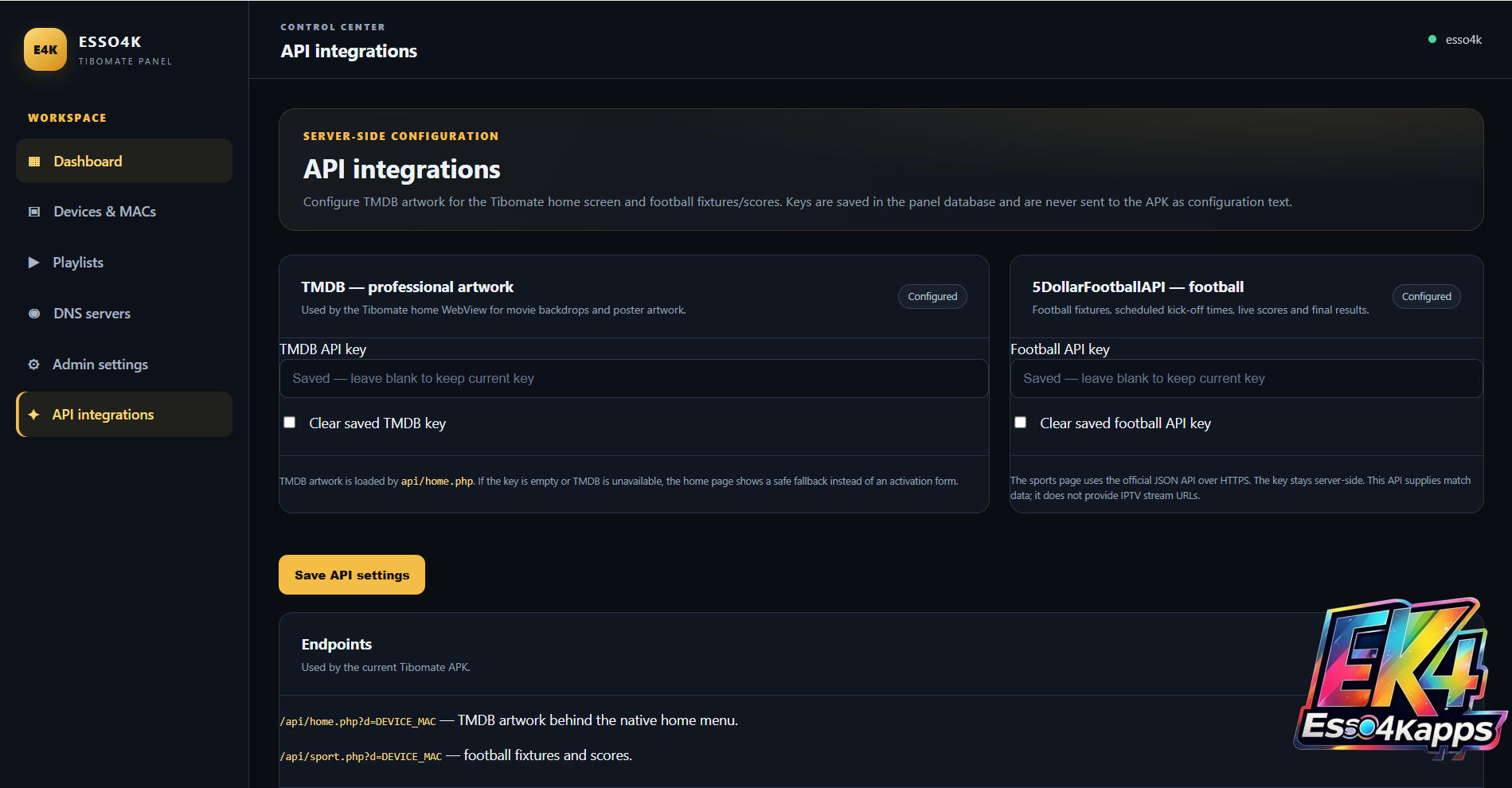Click Save API settings button
This screenshot has width=1512, height=788.
point(352,575)
